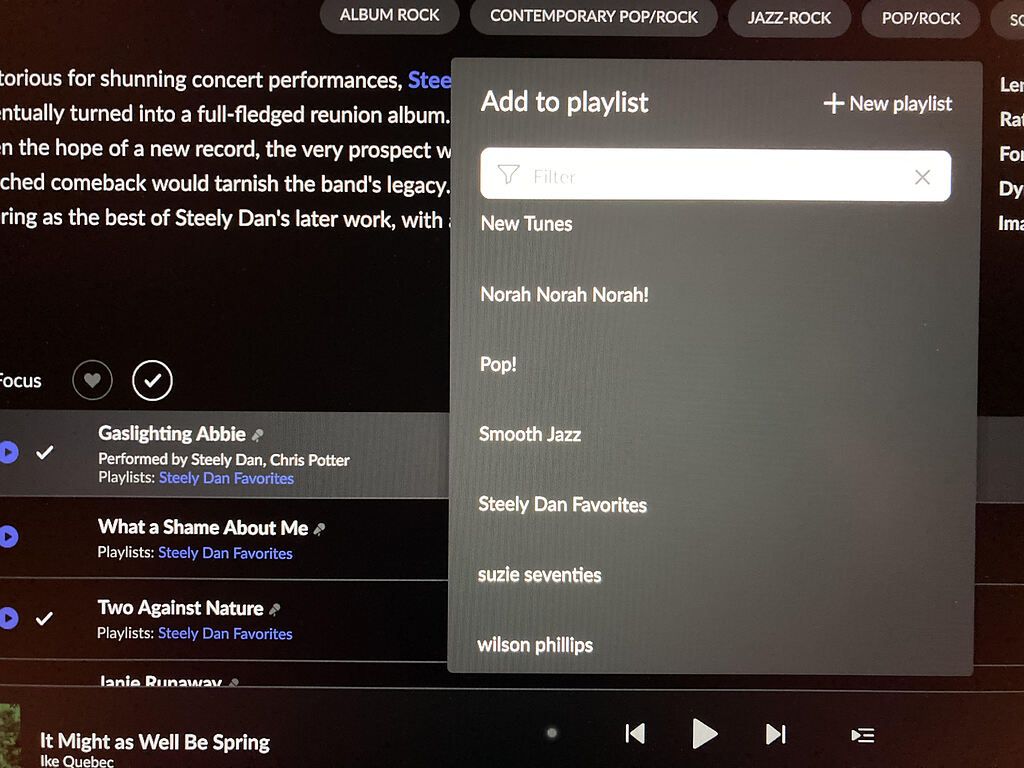Toggle the checkmark beside "Two Against Nature"
Viewport: 1024px width, 768px height.
click(45, 618)
